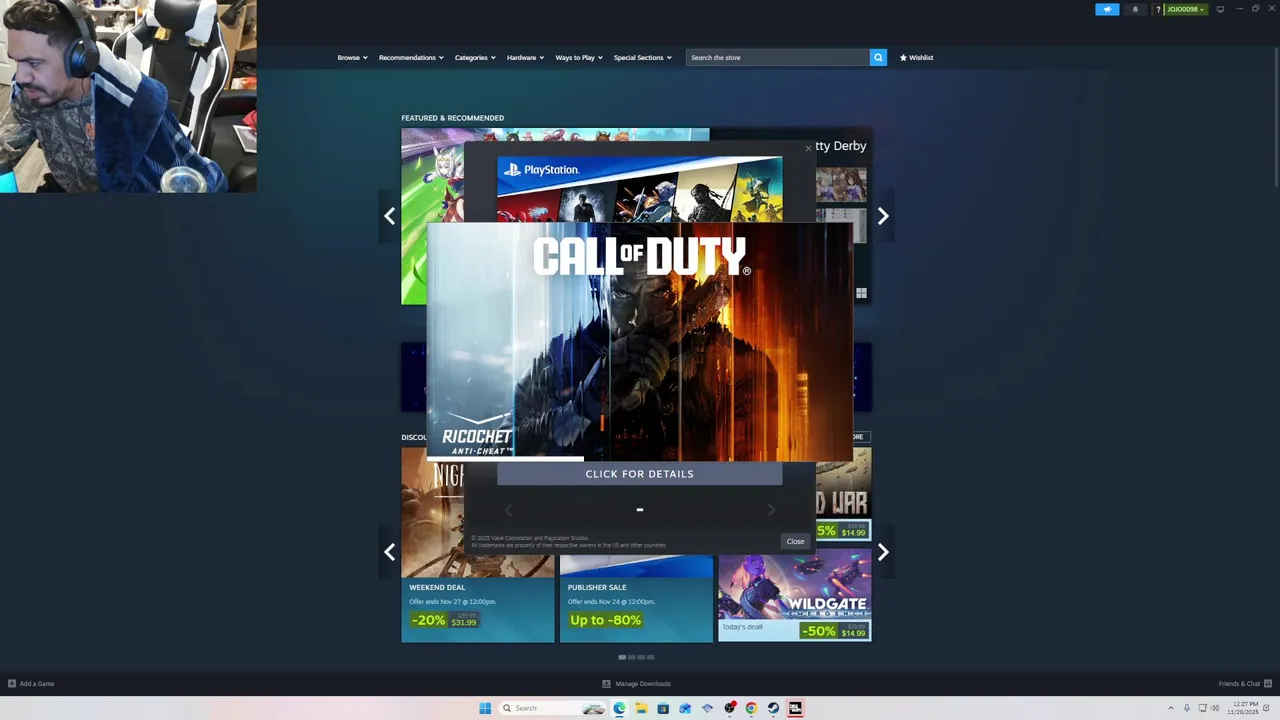The image size is (1280, 720).
Task: Click Add a Game at bottom left
Action: tap(31, 684)
